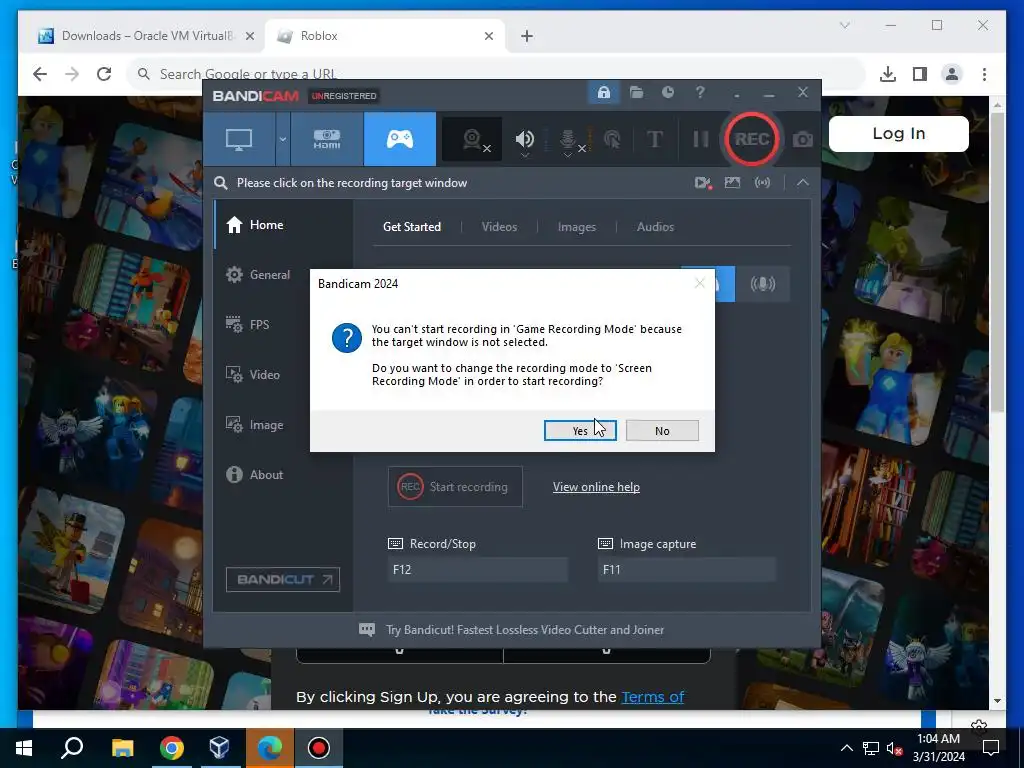The width and height of the screenshot is (1024, 768).
Task: Reload the page in Chrome
Action: pos(104,74)
